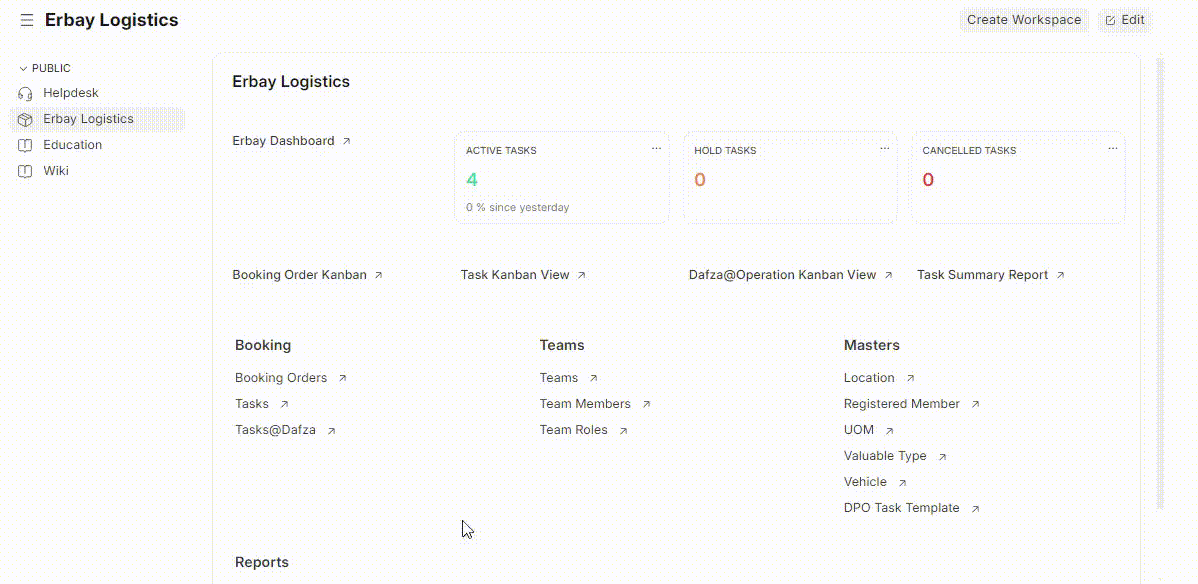Viewport: 1198px width, 584px height.
Task: Click arrow icon beside Vehicle
Action: pyautogui.click(x=902, y=482)
